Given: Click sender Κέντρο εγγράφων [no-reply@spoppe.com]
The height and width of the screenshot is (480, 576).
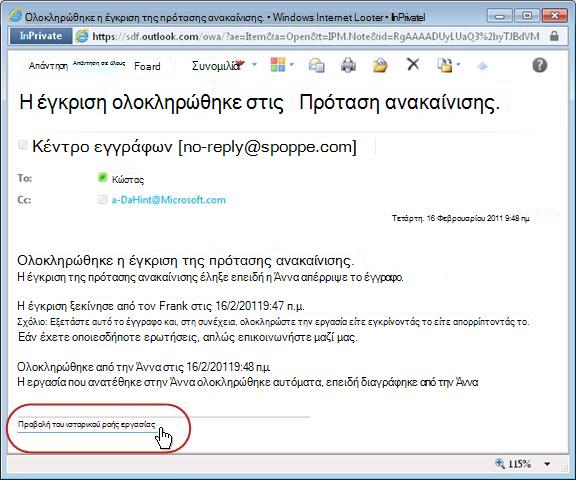Looking at the screenshot, I should click(194, 147).
